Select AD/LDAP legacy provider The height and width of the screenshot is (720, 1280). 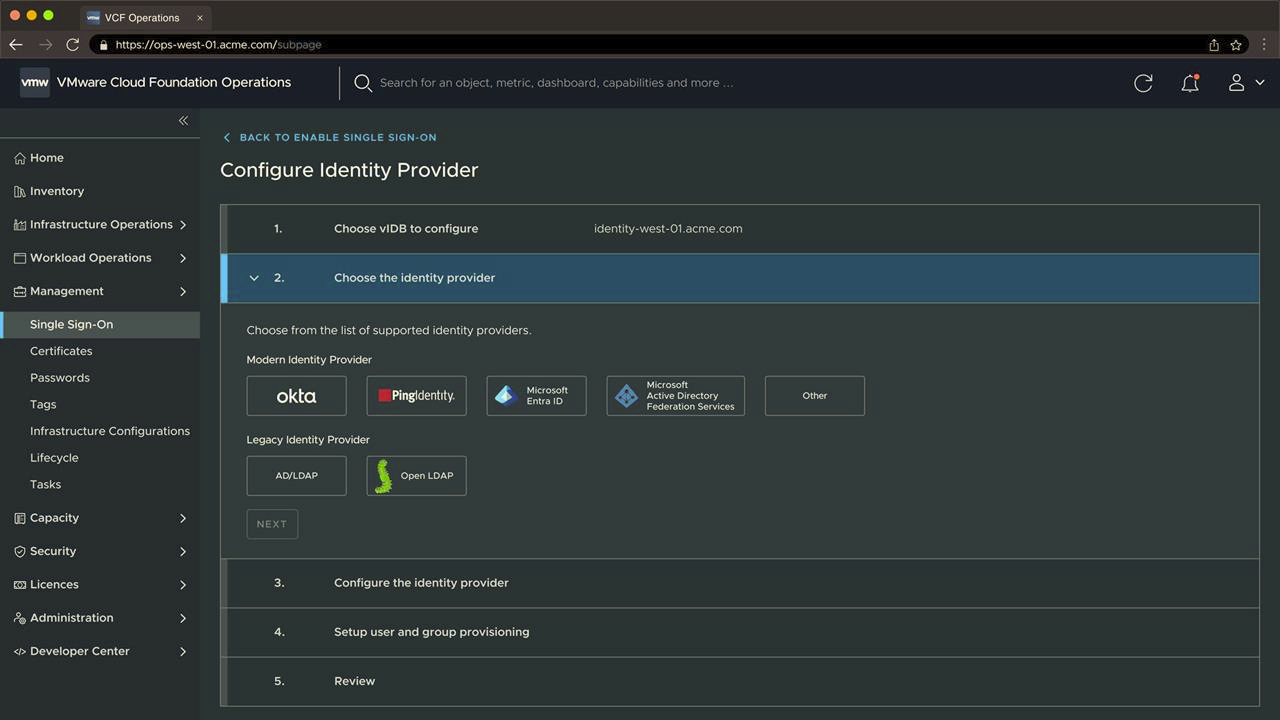click(297, 476)
